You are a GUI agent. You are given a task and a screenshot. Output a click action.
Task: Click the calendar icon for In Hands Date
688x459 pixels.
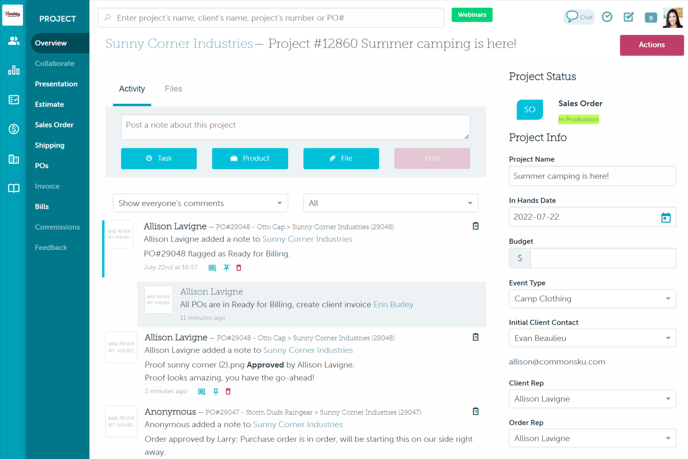666,217
